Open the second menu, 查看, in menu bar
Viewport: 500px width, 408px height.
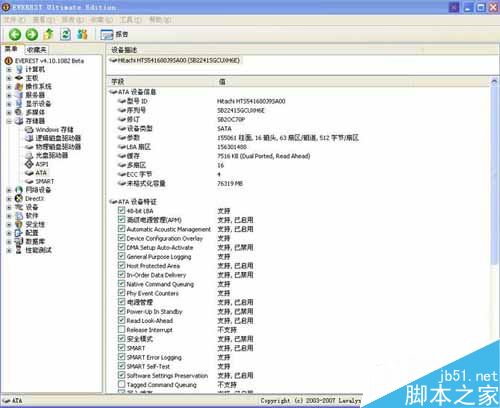tap(43, 20)
